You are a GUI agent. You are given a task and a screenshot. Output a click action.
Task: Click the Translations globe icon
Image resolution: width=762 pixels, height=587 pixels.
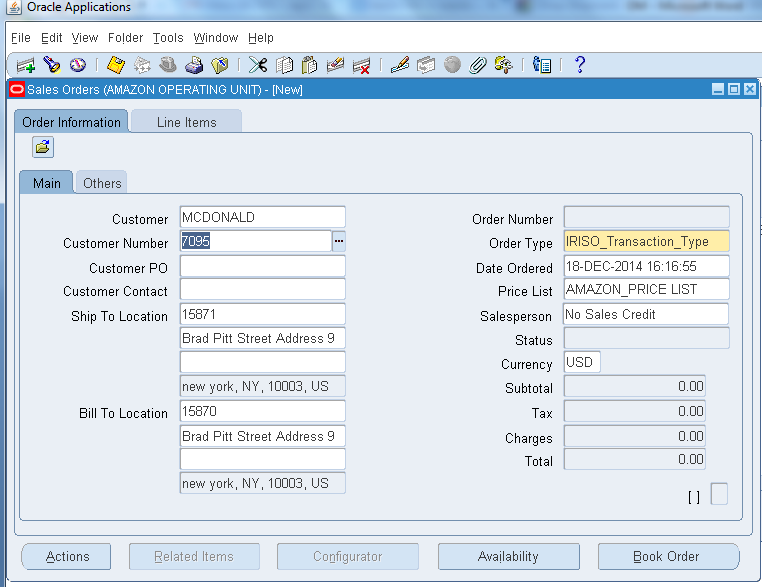click(452, 65)
